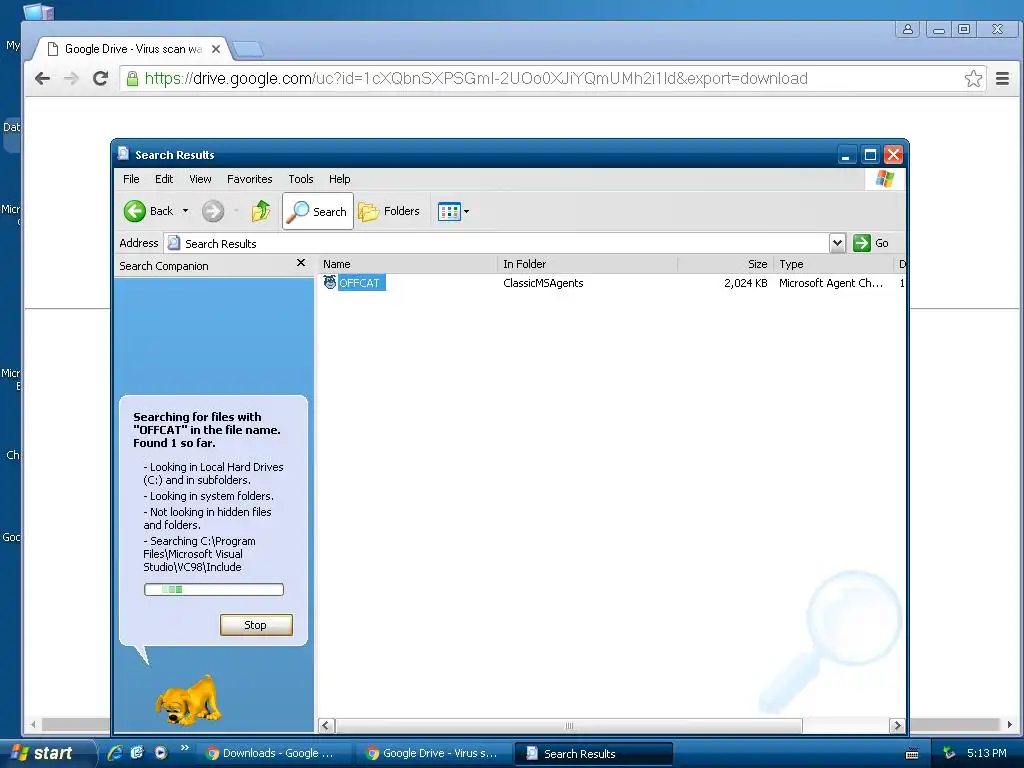
Task: Launch Internet Explorer from Quick Launch
Action: tap(116, 753)
